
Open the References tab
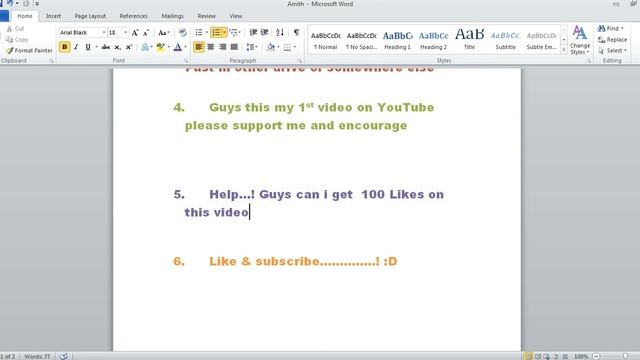(133, 16)
